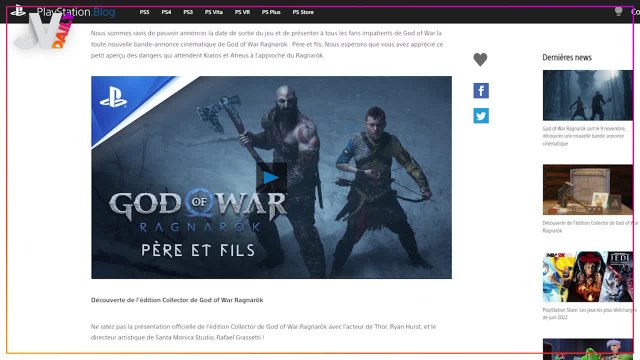640x360 pixels.
Task: Open the Collector edition thumbnail with hammer
Action: [588, 190]
